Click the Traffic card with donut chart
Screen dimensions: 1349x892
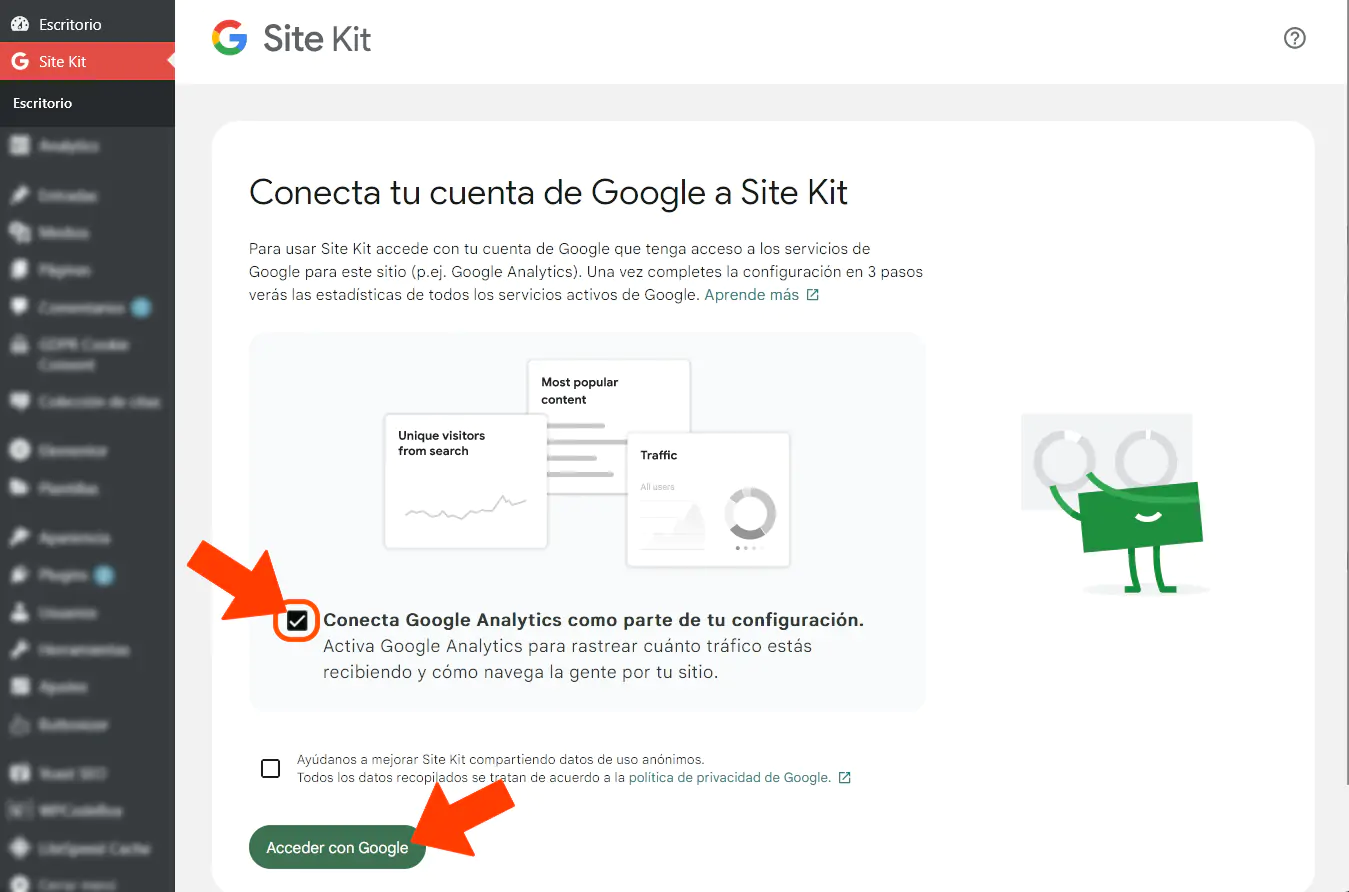(x=708, y=499)
